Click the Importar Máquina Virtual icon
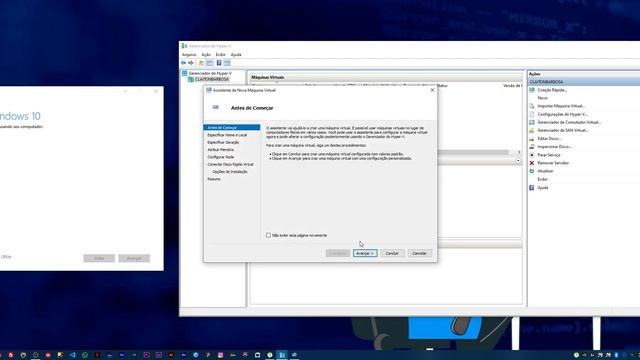The height and width of the screenshot is (360, 640). coord(532,106)
